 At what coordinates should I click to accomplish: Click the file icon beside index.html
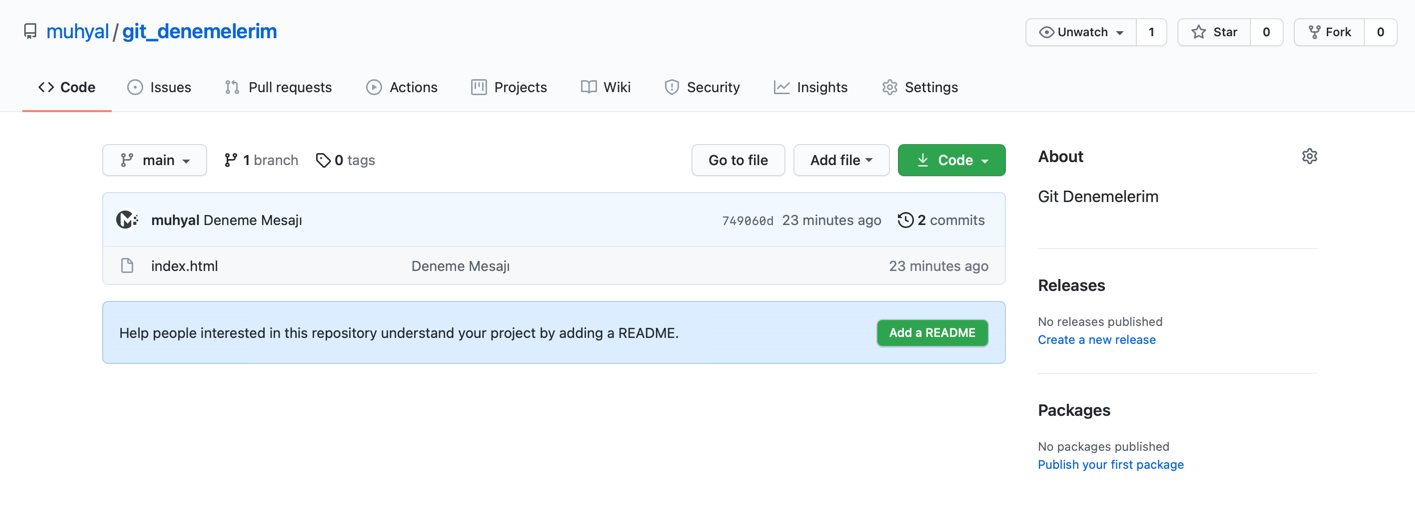tap(127, 266)
